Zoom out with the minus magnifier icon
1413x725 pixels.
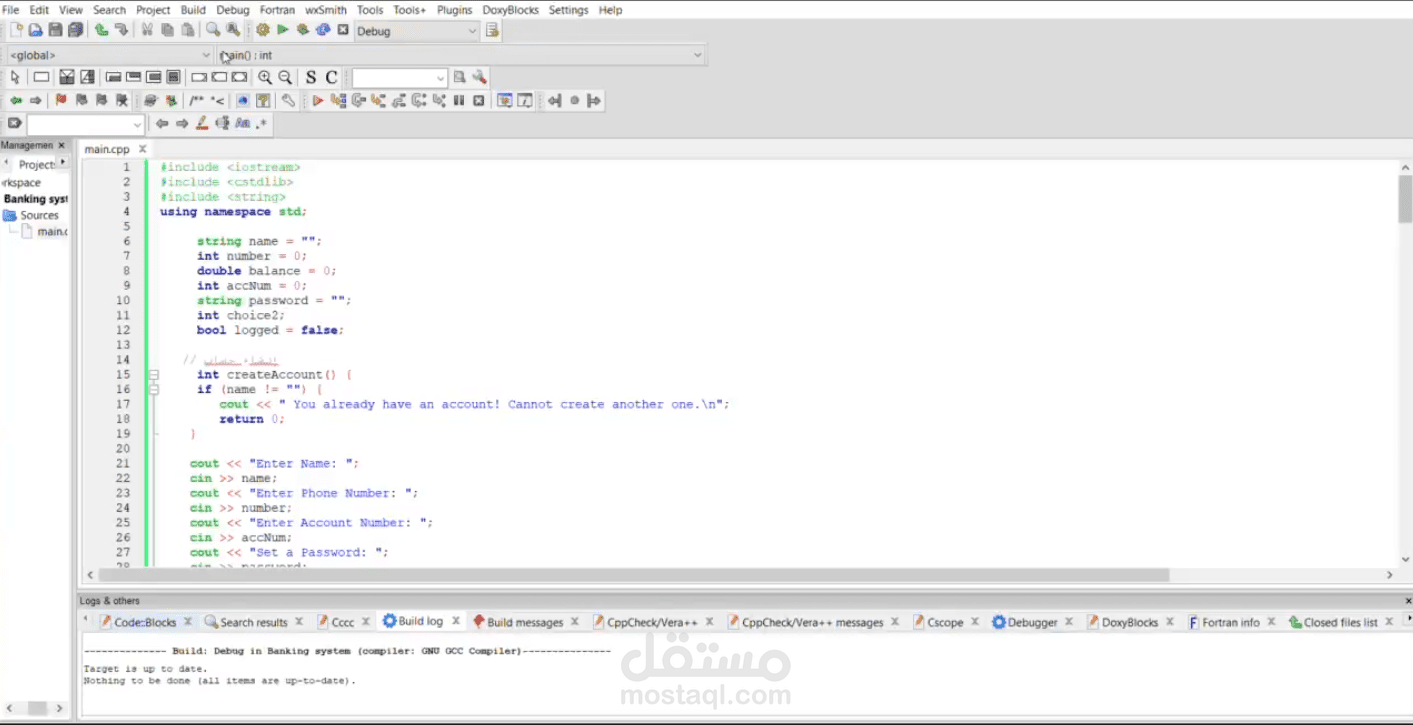click(x=285, y=77)
